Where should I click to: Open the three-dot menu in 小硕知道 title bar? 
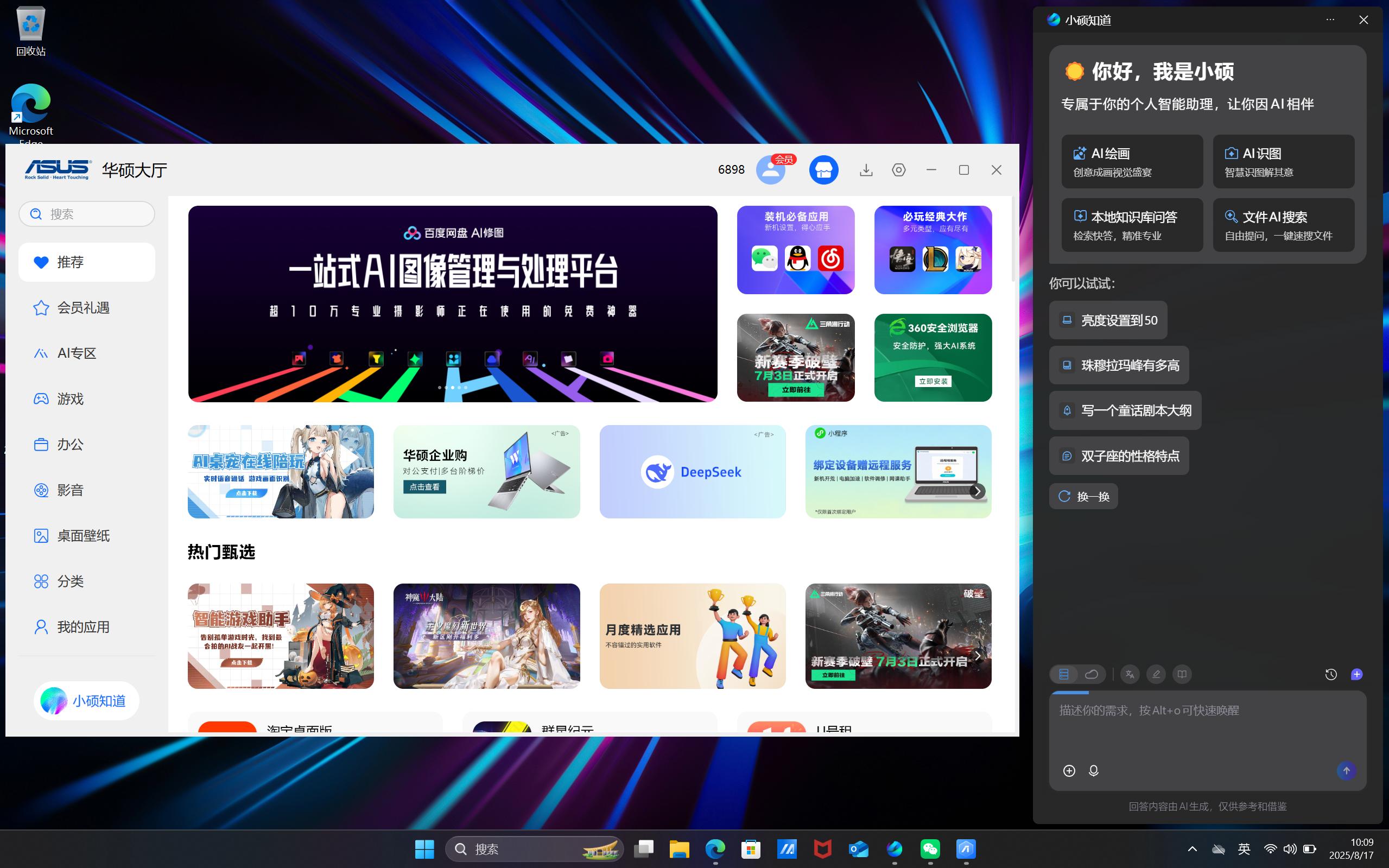[x=1330, y=20]
